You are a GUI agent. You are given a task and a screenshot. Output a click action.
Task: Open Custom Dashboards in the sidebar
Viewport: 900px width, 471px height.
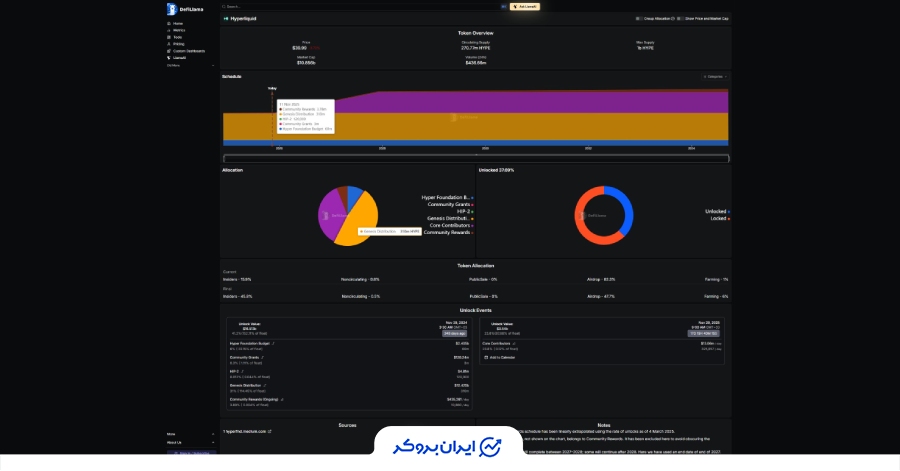[x=188, y=51]
